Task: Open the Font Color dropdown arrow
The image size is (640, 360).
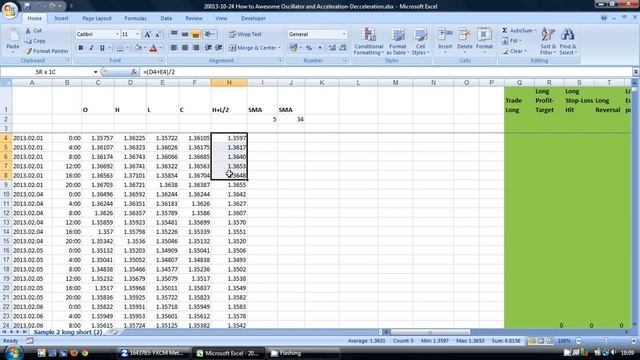Action: point(160,48)
